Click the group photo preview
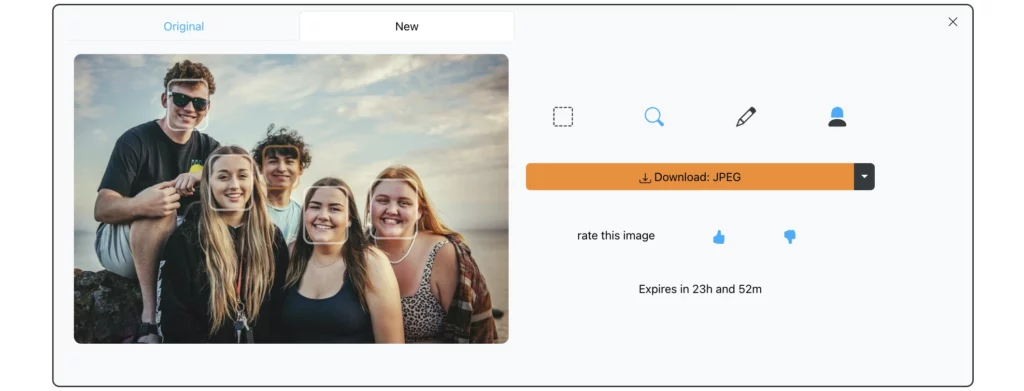This screenshot has height=391, width=1024. tap(291, 198)
